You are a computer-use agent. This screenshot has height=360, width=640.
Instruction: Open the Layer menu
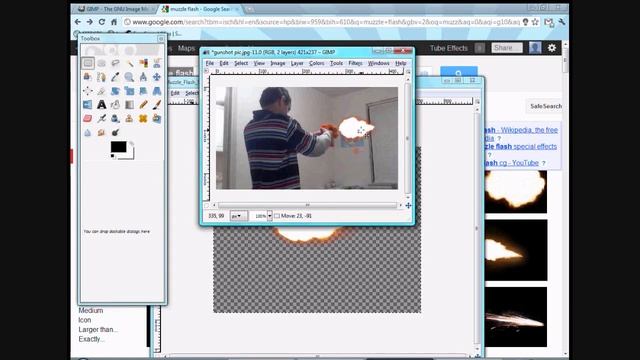coord(297,63)
